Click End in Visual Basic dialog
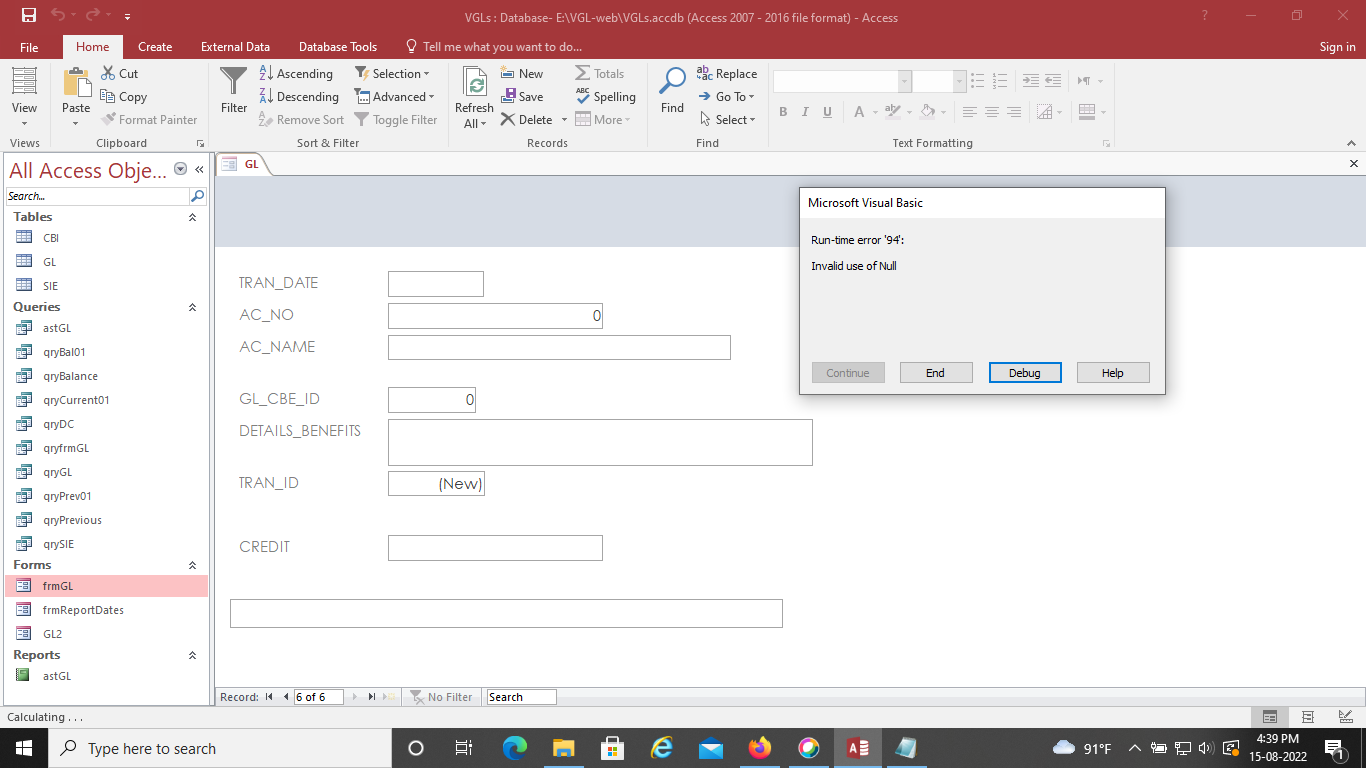Screen dimensions: 1366x768 [935, 373]
